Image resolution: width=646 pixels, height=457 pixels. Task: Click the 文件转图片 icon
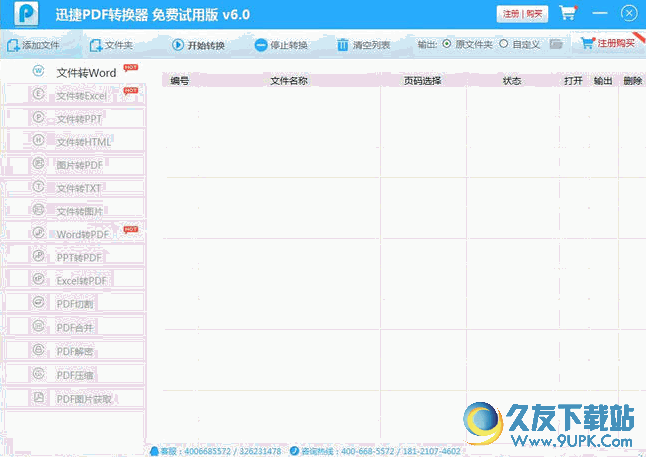pos(38,210)
